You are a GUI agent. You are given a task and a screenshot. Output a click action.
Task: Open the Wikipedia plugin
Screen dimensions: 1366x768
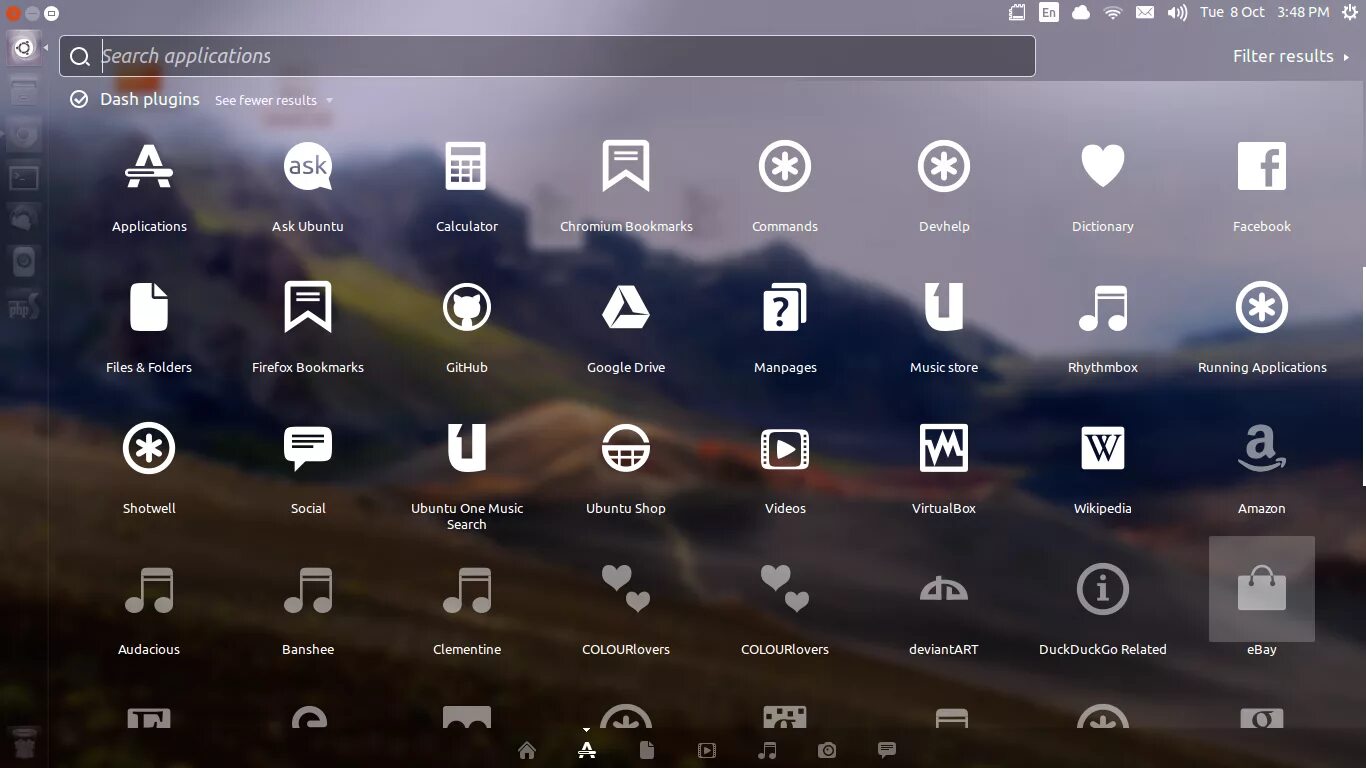1103,448
